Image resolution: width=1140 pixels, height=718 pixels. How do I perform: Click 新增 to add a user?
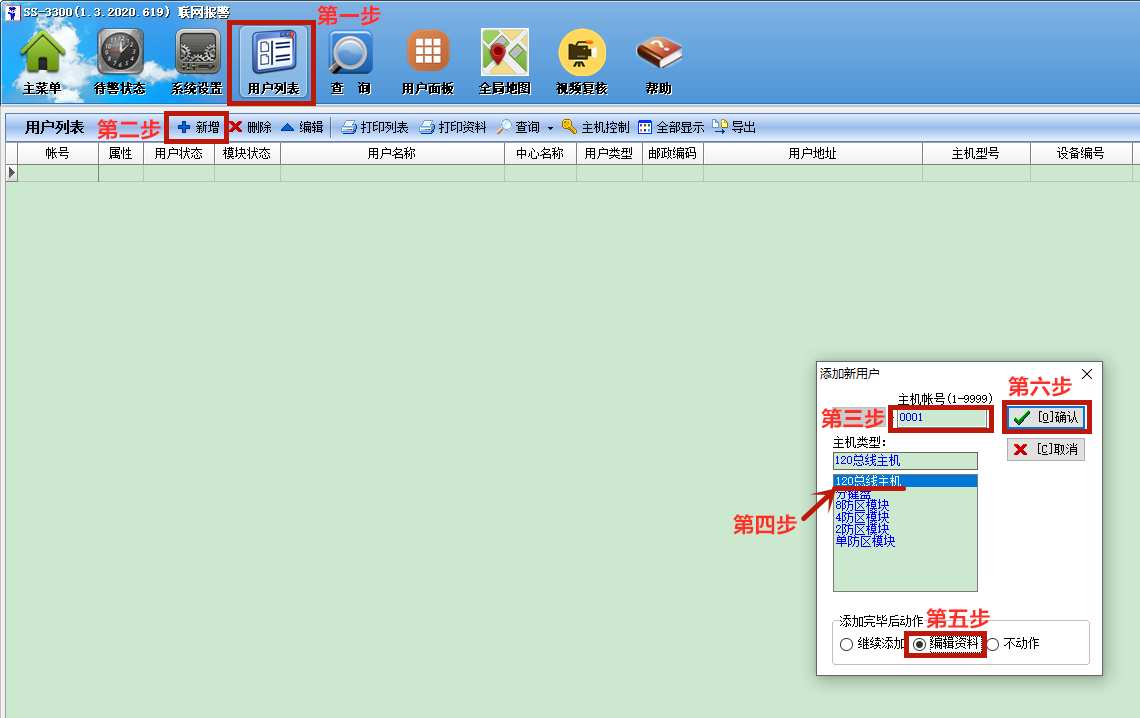(x=198, y=127)
